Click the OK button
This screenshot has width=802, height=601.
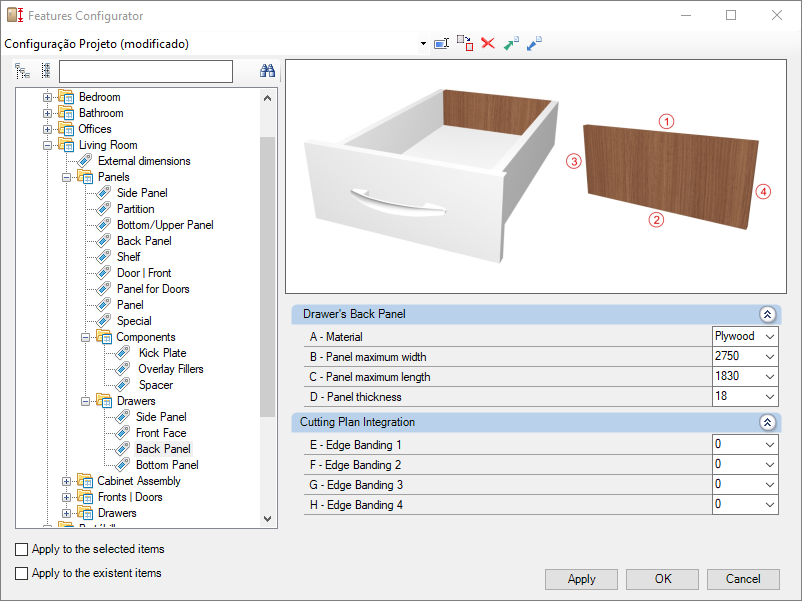click(663, 579)
